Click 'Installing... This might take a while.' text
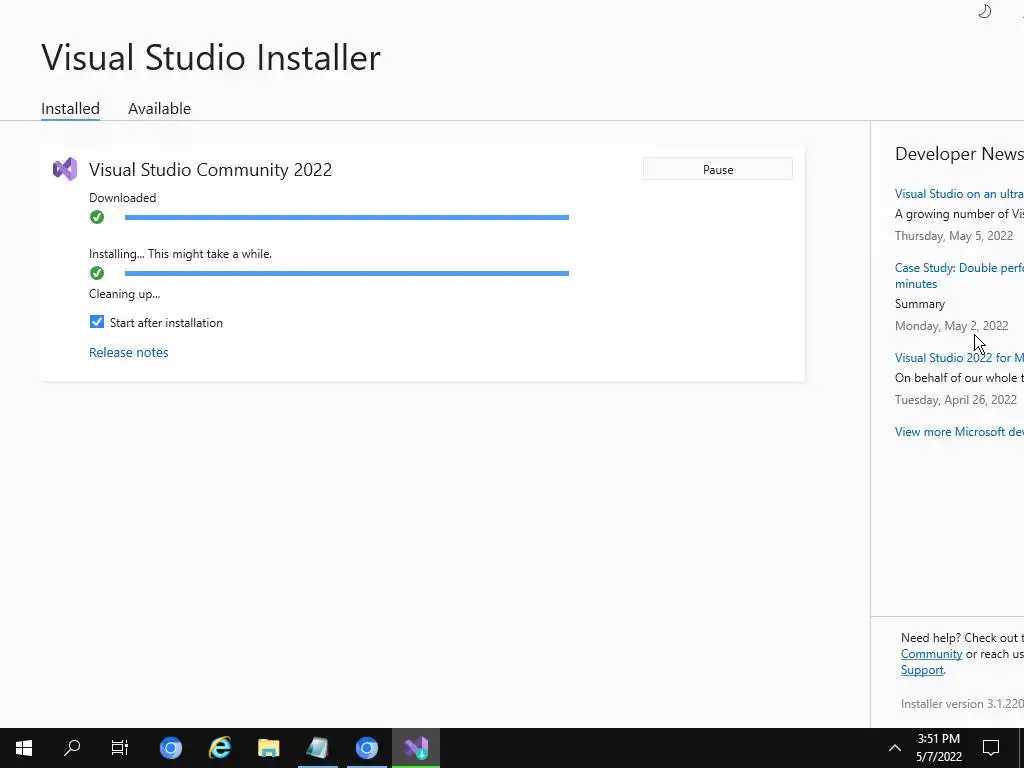Screen dimensions: 1024x768 (180, 254)
